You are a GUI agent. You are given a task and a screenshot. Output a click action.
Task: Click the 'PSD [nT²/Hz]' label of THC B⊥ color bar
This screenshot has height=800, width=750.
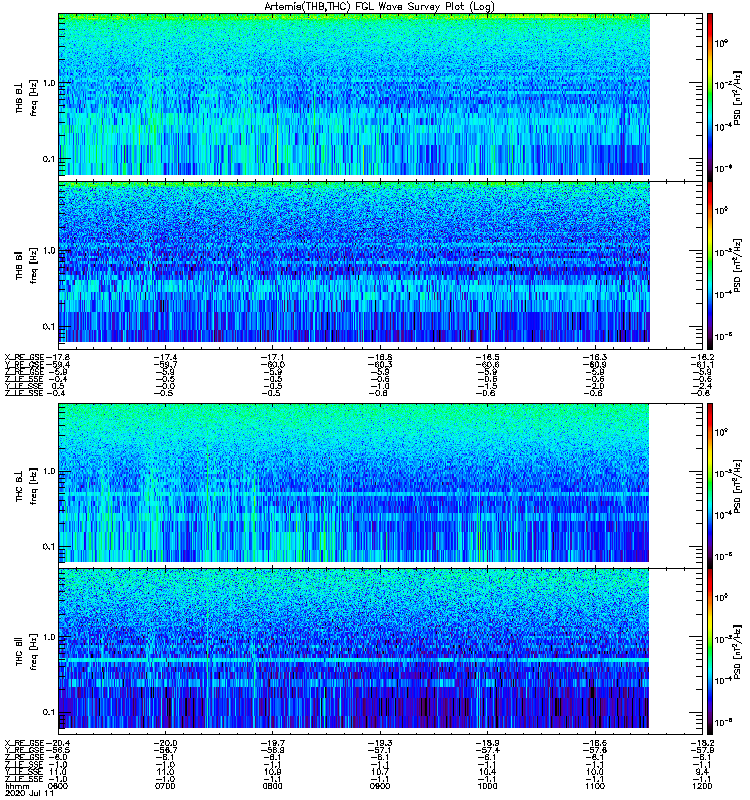[x=738, y=485]
